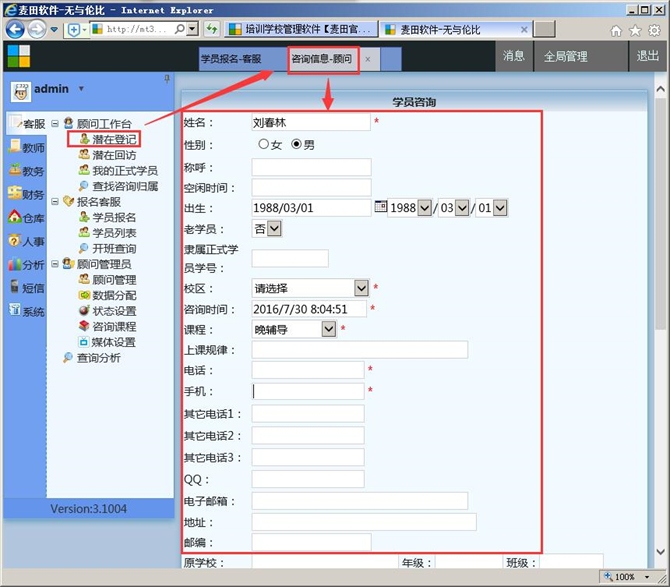Screen dimensions: 670x587
Task: Collapse the 顾问管理员 tree node
Action: [55, 264]
